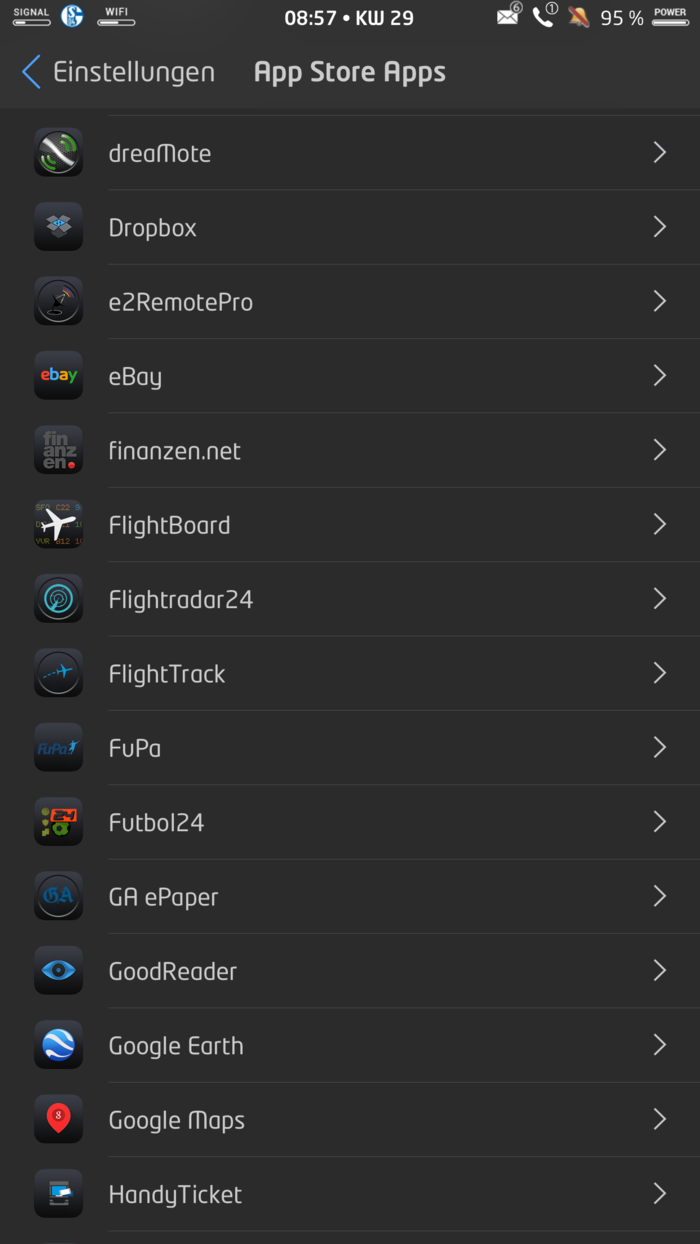
Task: Expand e2RemotePro settings chevron
Action: (659, 301)
